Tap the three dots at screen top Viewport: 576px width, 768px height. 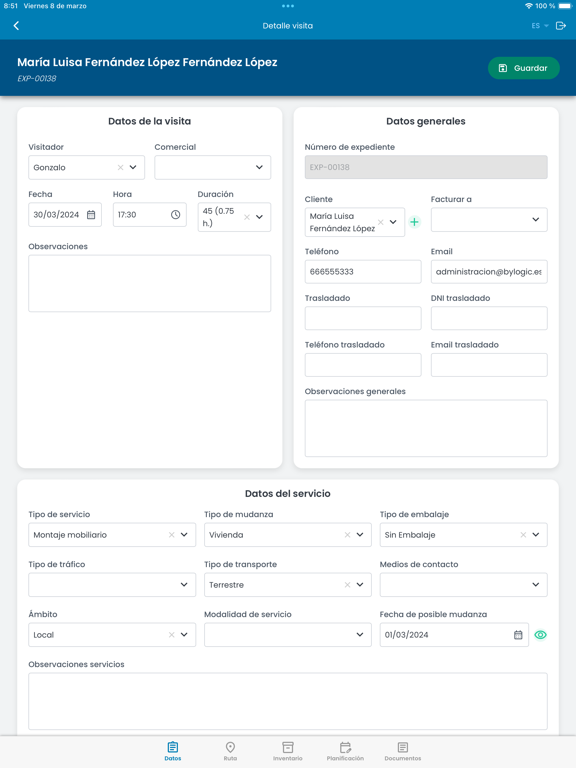[288, 6]
